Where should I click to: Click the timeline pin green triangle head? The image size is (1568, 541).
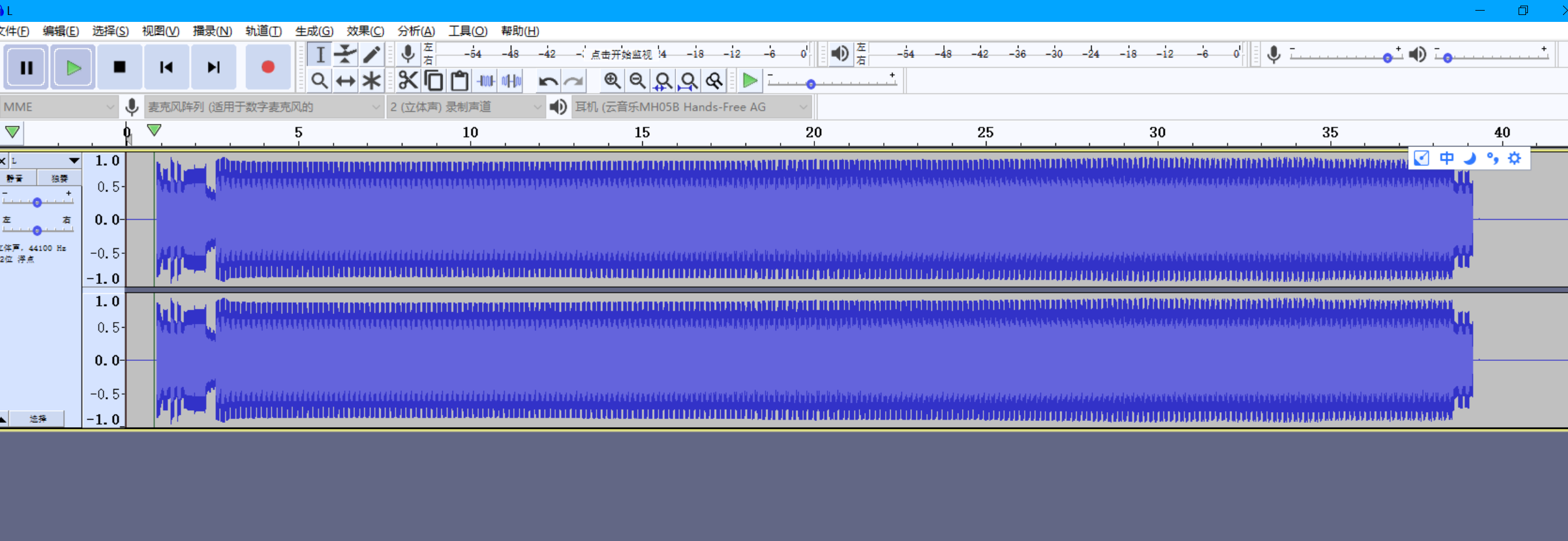click(13, 132)
